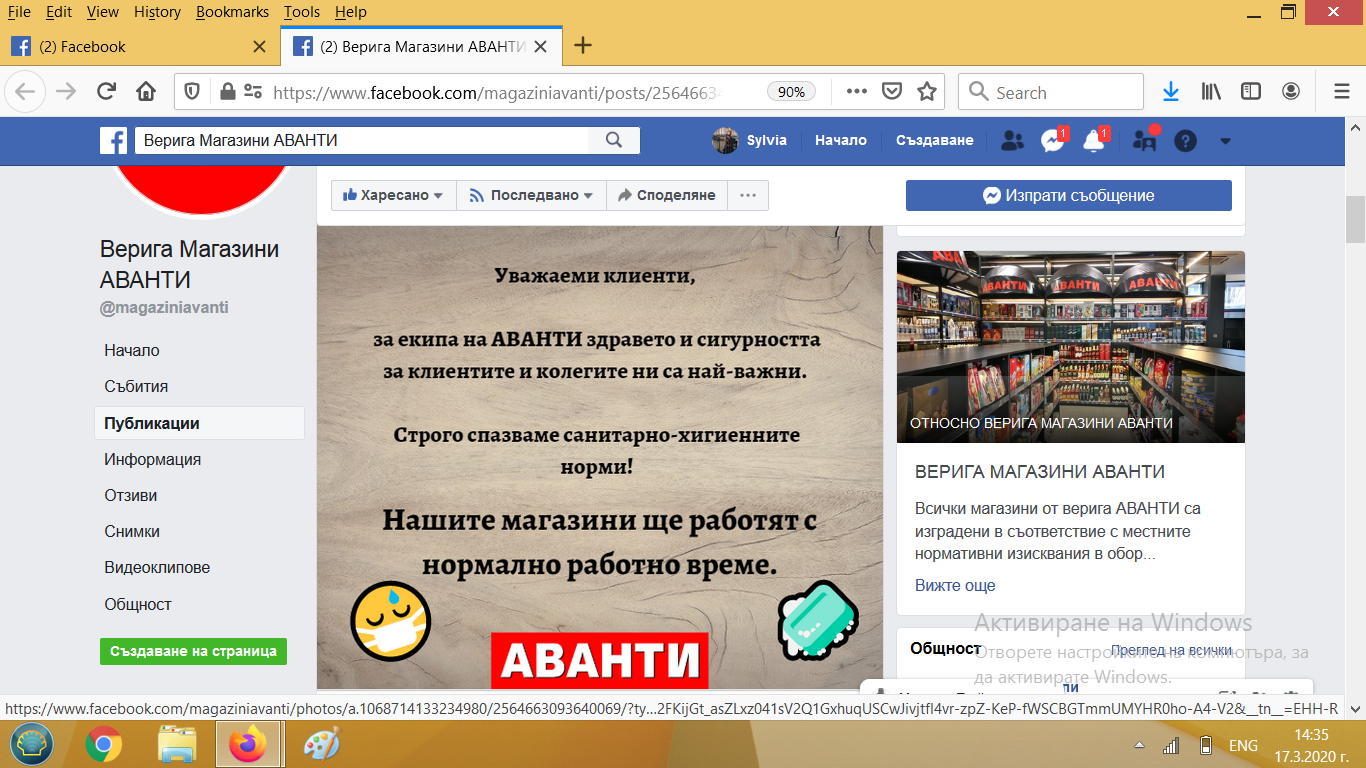Click the Firefox Search box
Screen dimensions: 1366x768
[1051, 92]
